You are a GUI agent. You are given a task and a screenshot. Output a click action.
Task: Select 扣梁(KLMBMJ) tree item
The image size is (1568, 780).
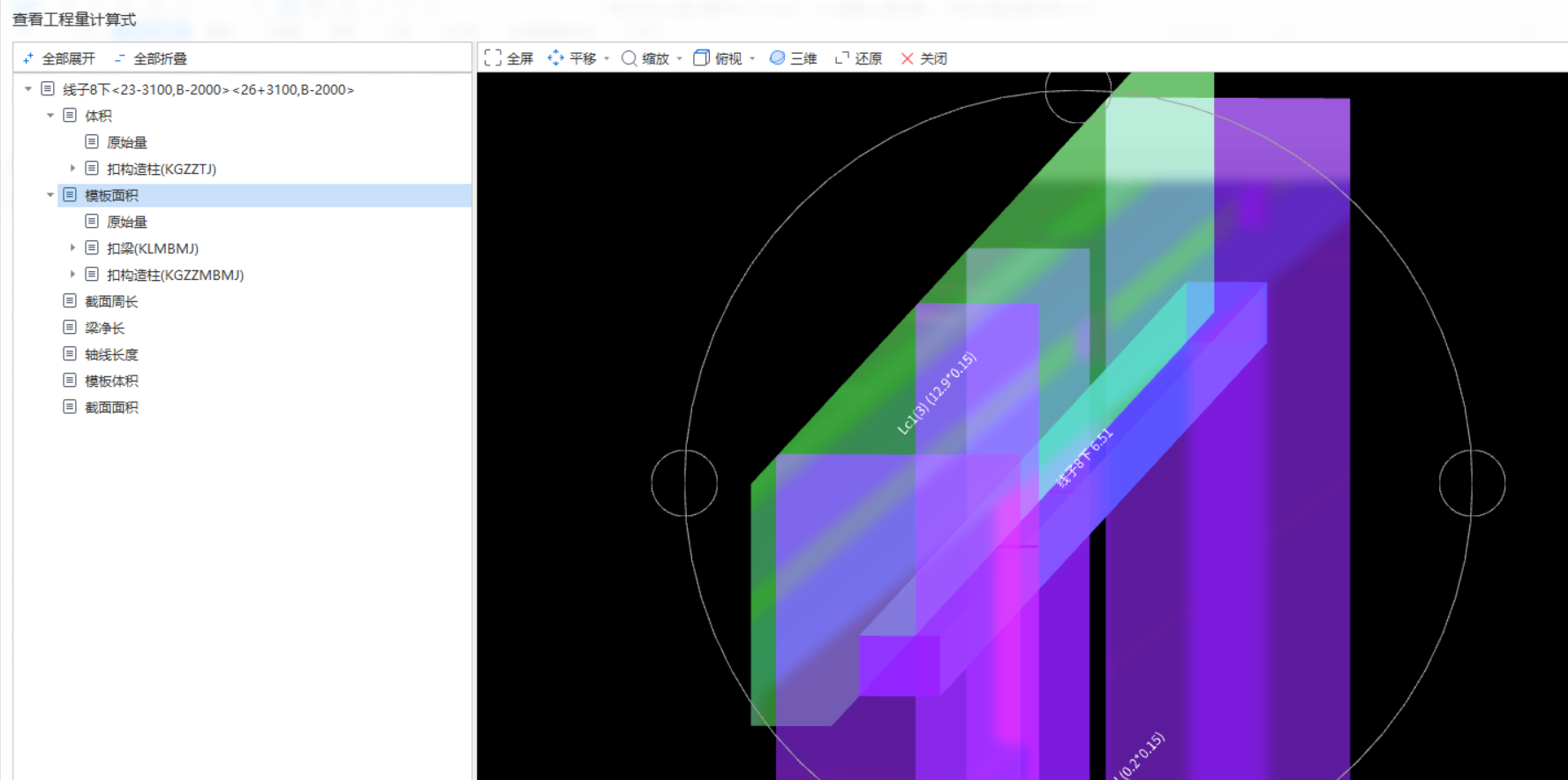153,248
